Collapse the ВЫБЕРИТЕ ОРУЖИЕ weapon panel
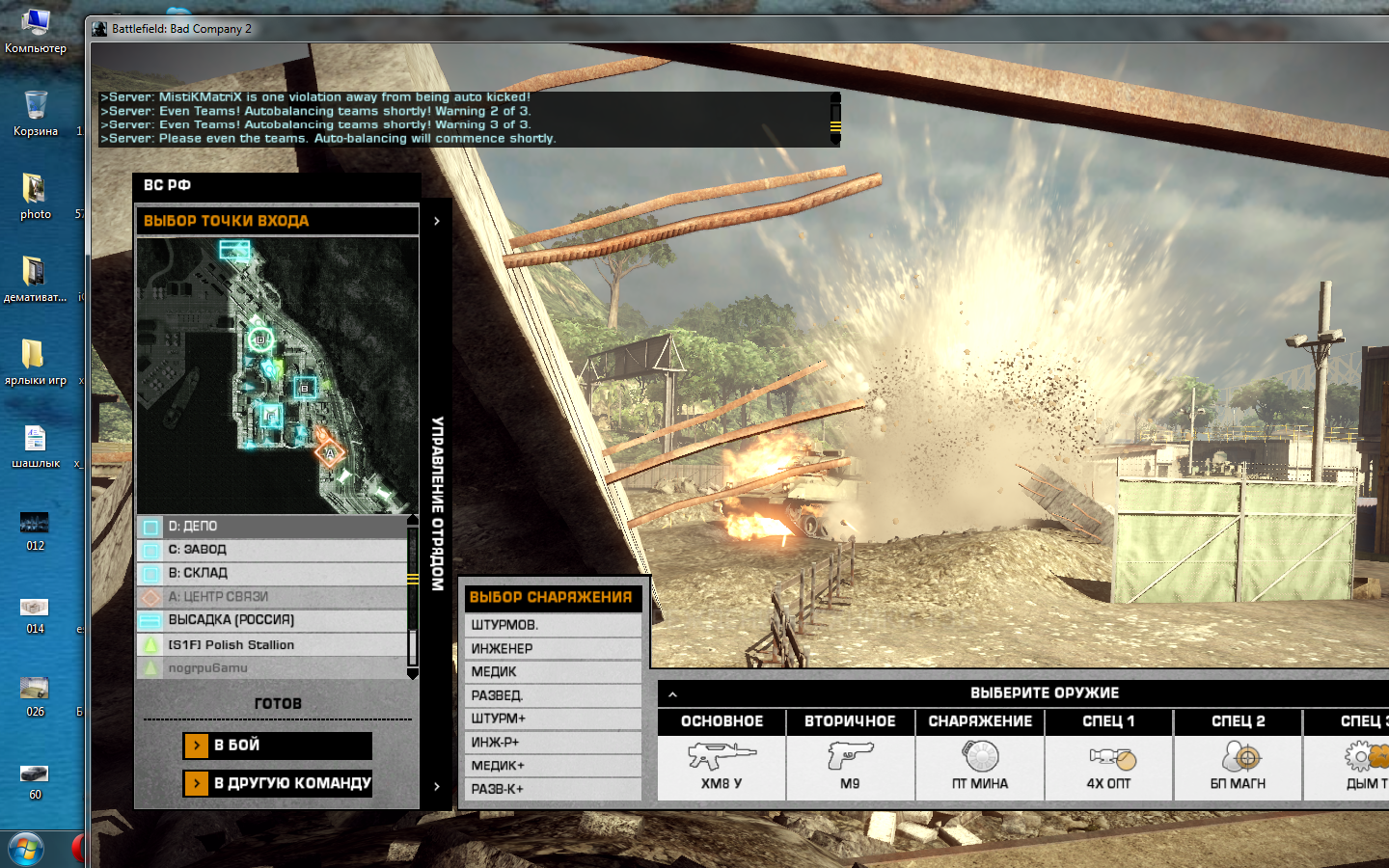This screenshot has height=868, width=1389. point(672,693)
